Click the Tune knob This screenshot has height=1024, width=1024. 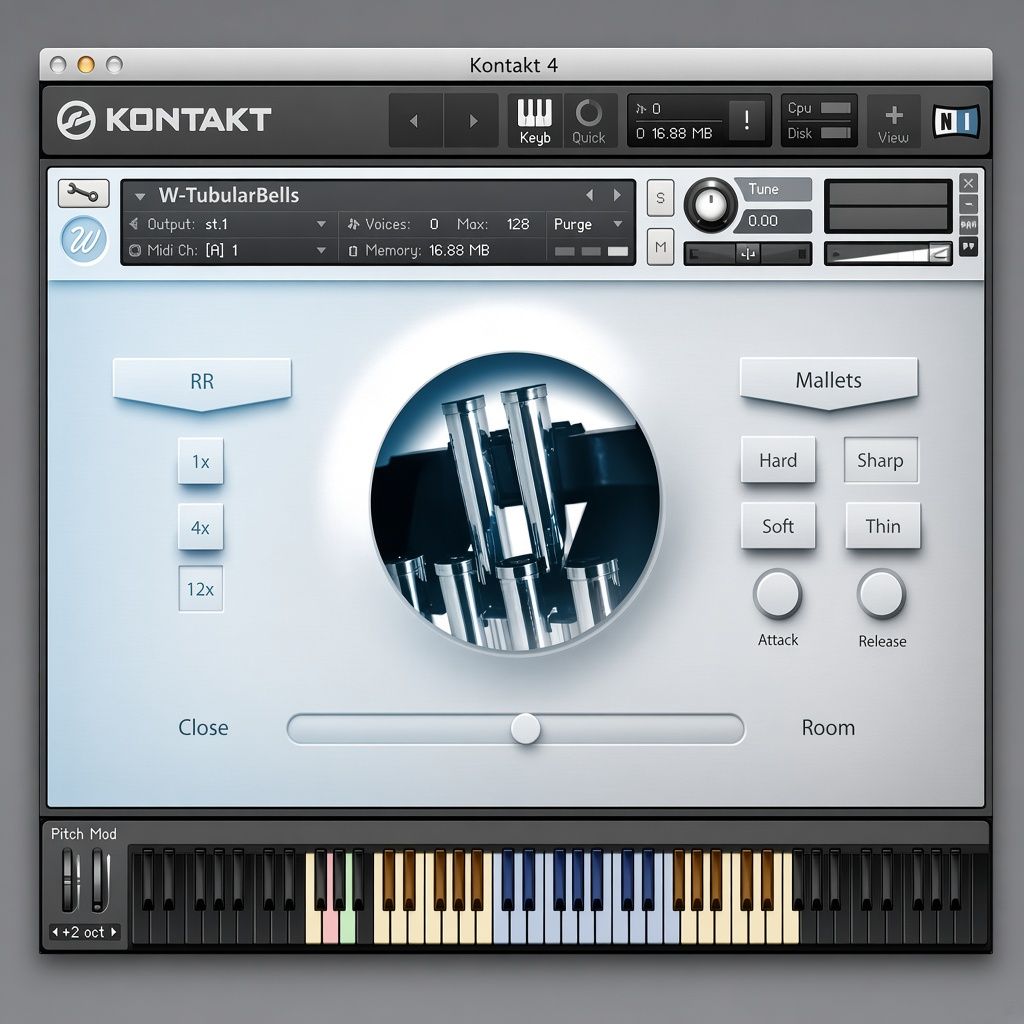(711, 204)
